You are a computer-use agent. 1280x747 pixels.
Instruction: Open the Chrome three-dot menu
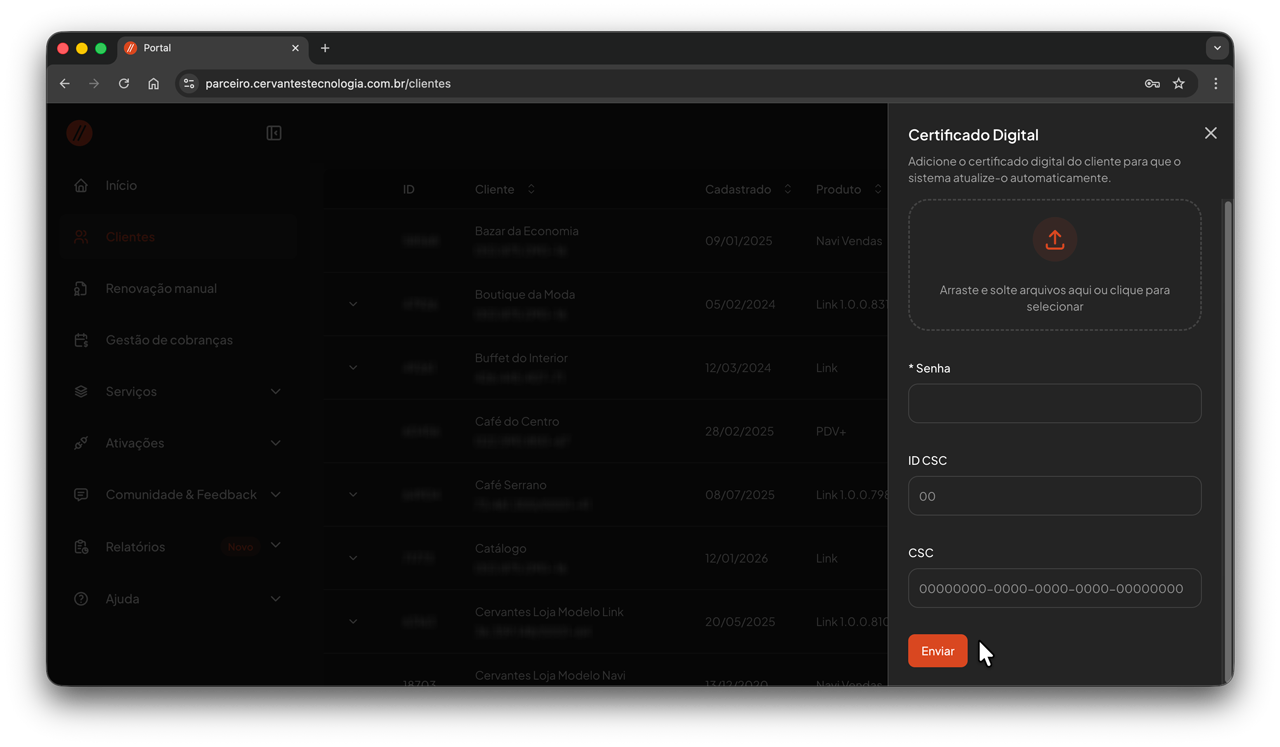click(x=1215, y=84)
